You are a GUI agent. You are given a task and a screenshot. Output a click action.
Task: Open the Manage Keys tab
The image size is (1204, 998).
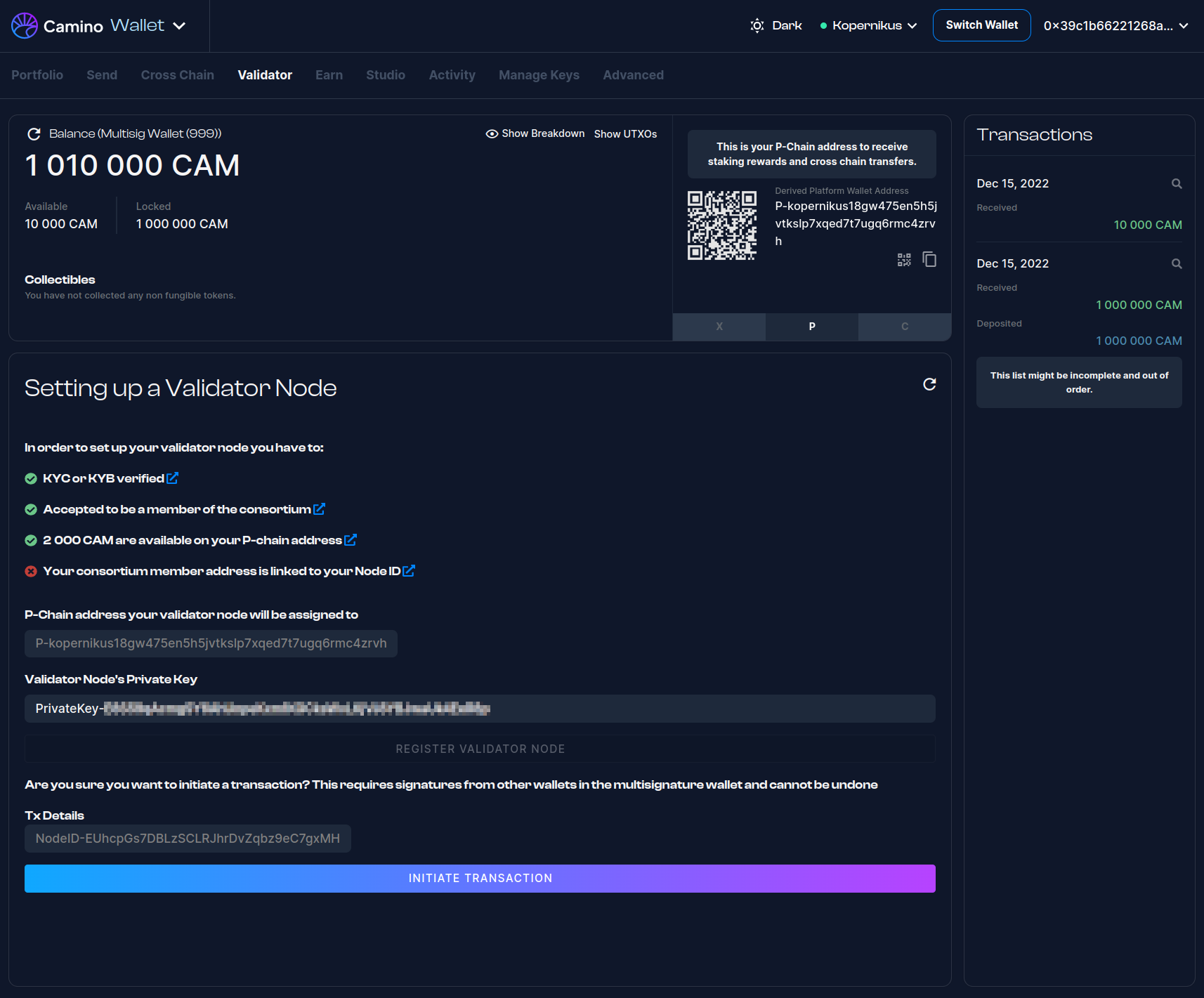[539, 75]
